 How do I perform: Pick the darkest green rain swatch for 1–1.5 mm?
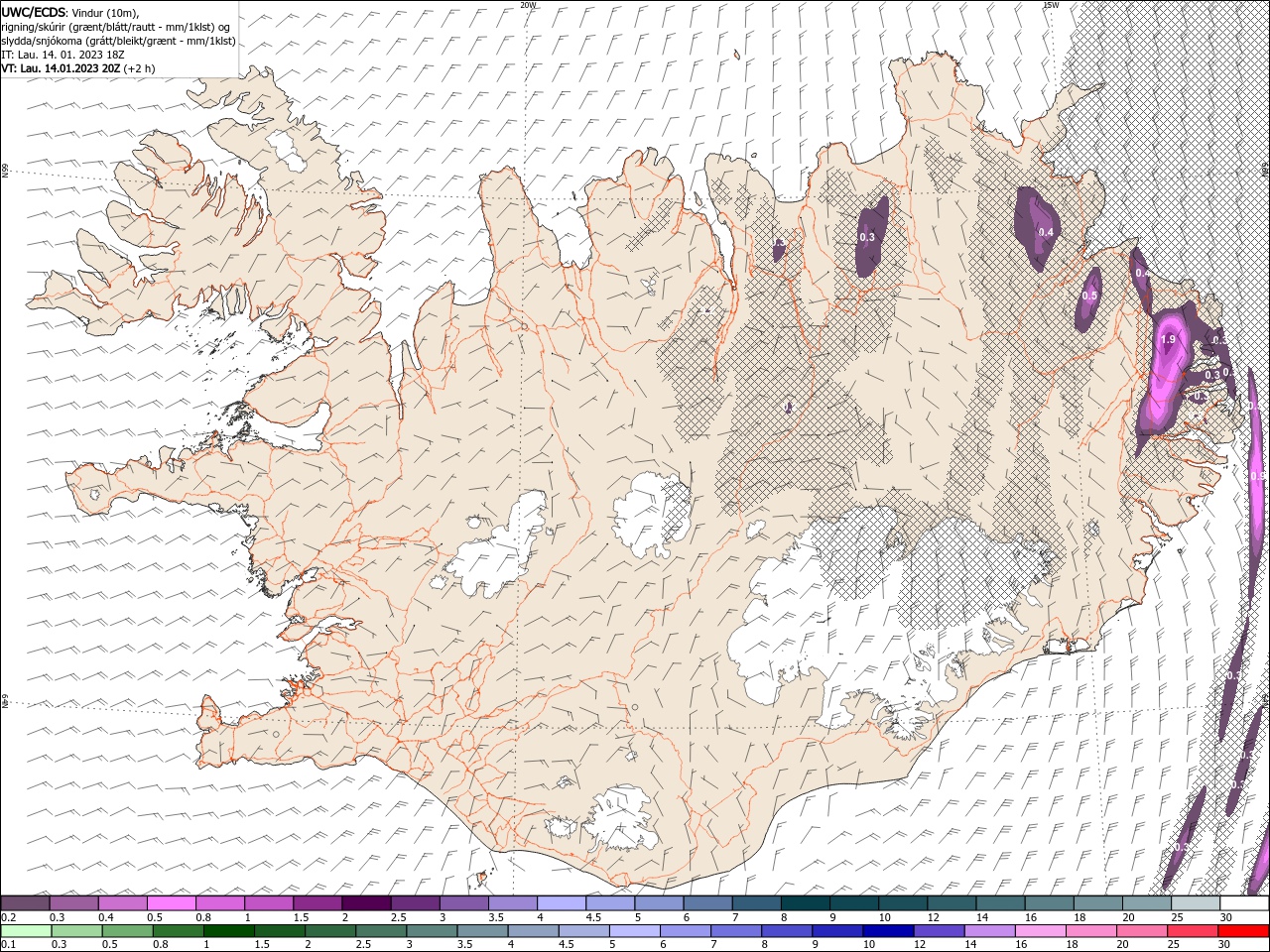tap(228, 931)
